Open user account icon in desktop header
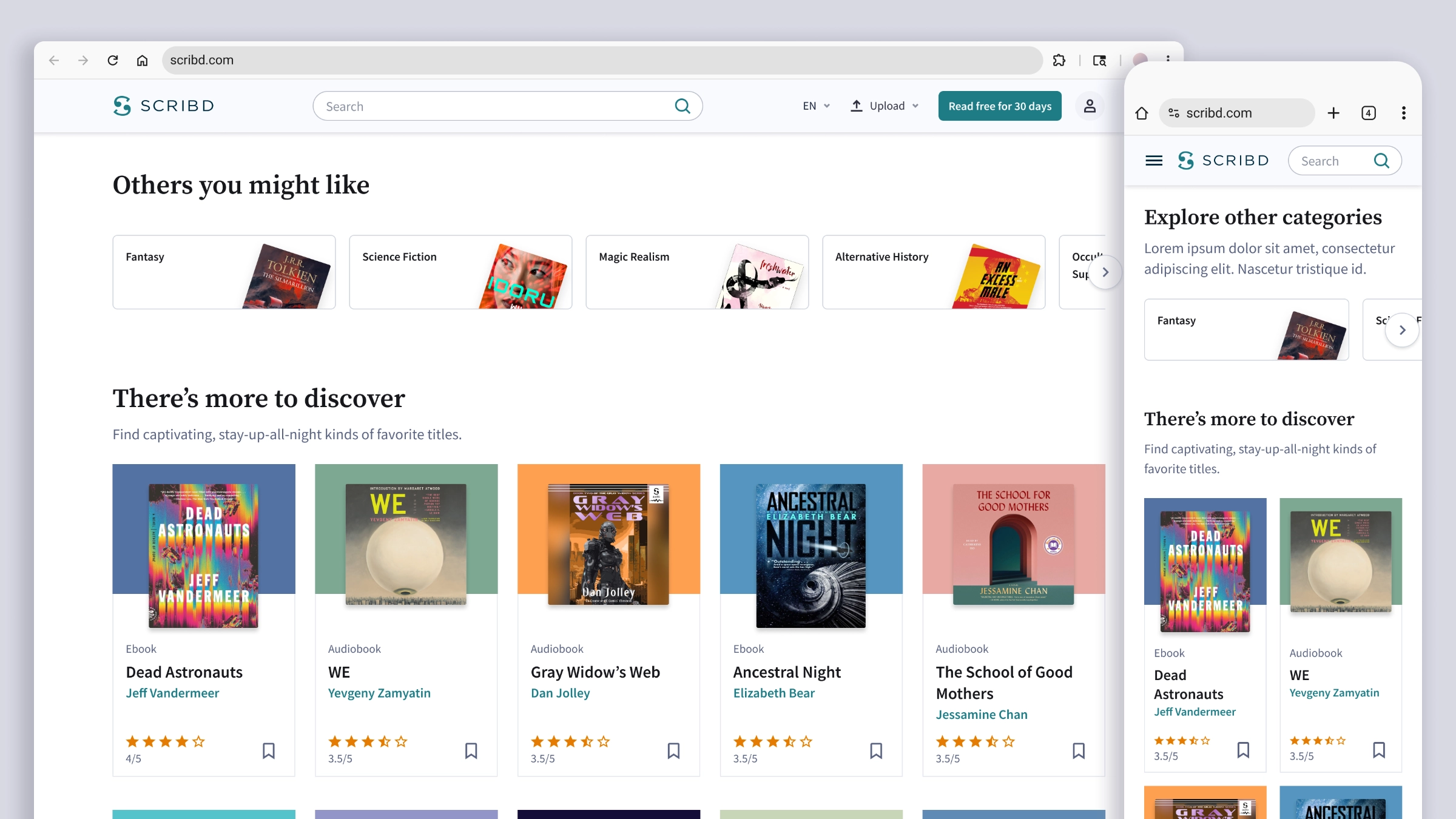 click(x=1090, y=106)
